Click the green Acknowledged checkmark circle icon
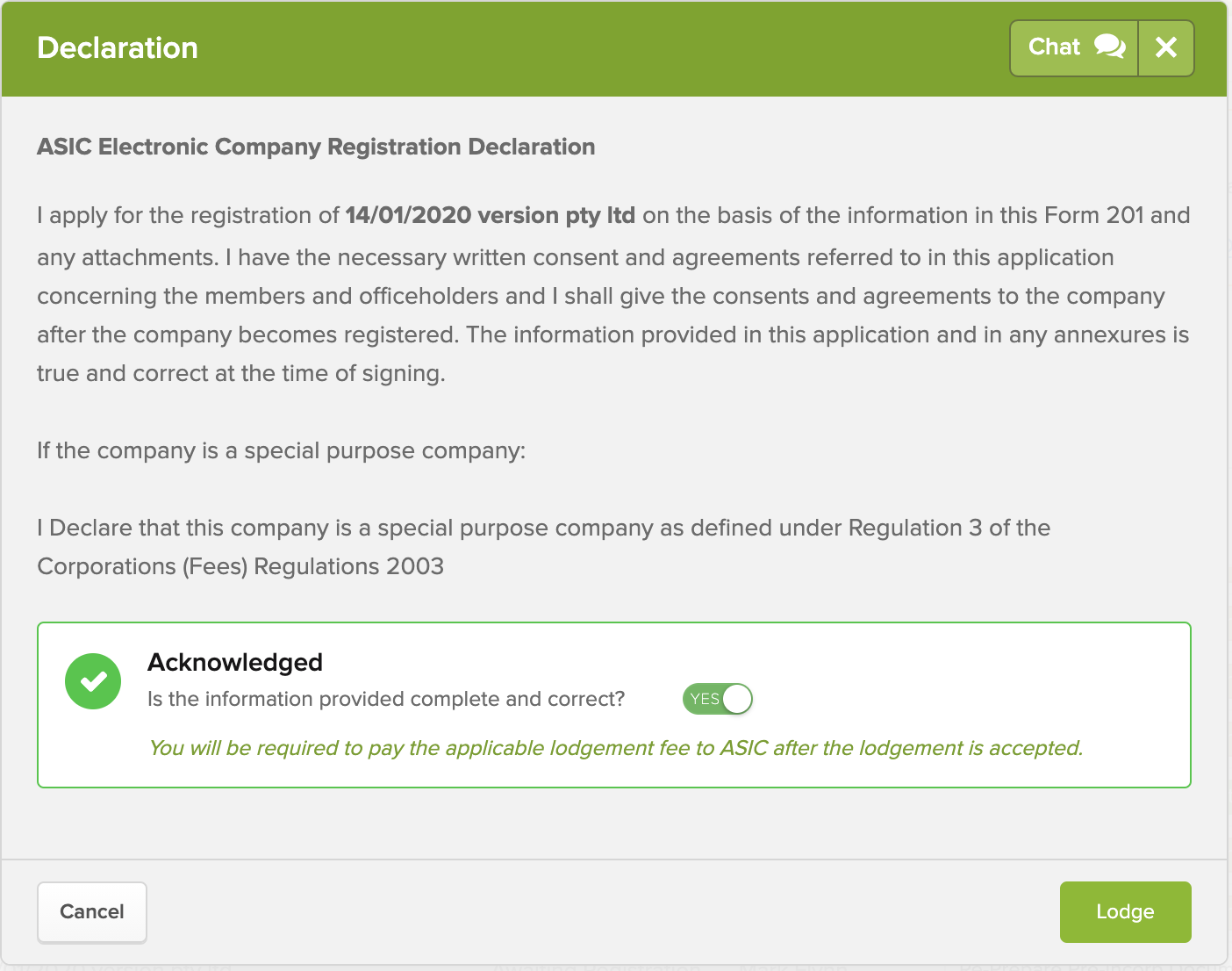 pyautogui.click(x=93, y=681)
